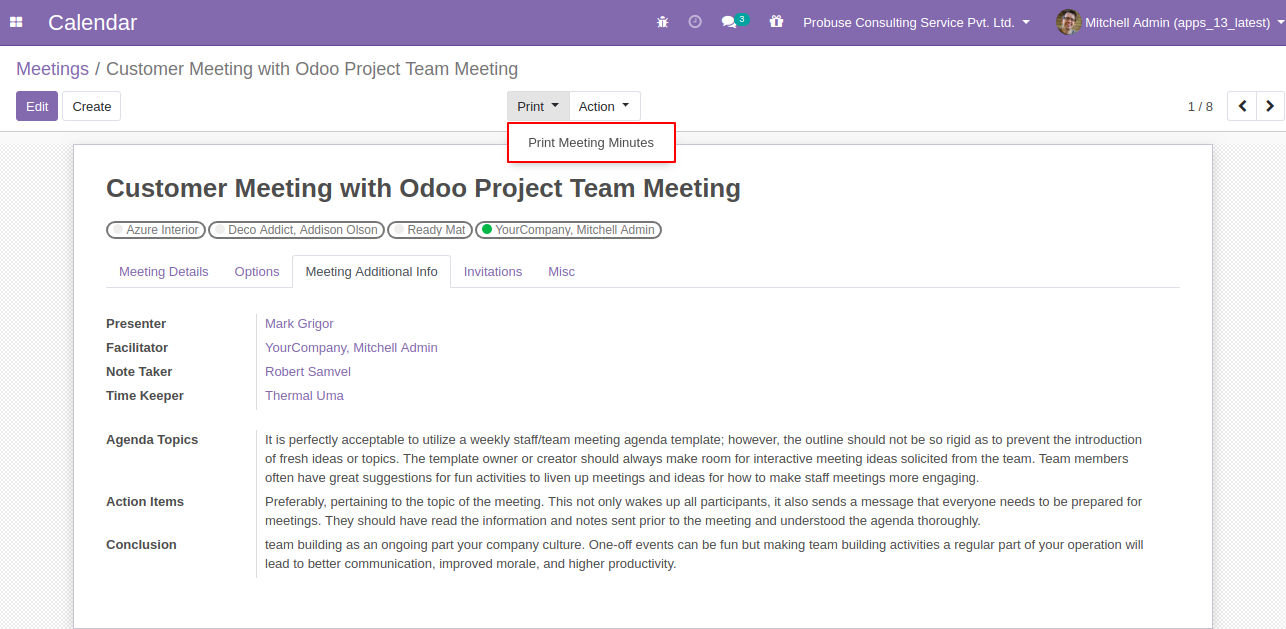Click the Azure Interior attendee tag

(156, 230)
